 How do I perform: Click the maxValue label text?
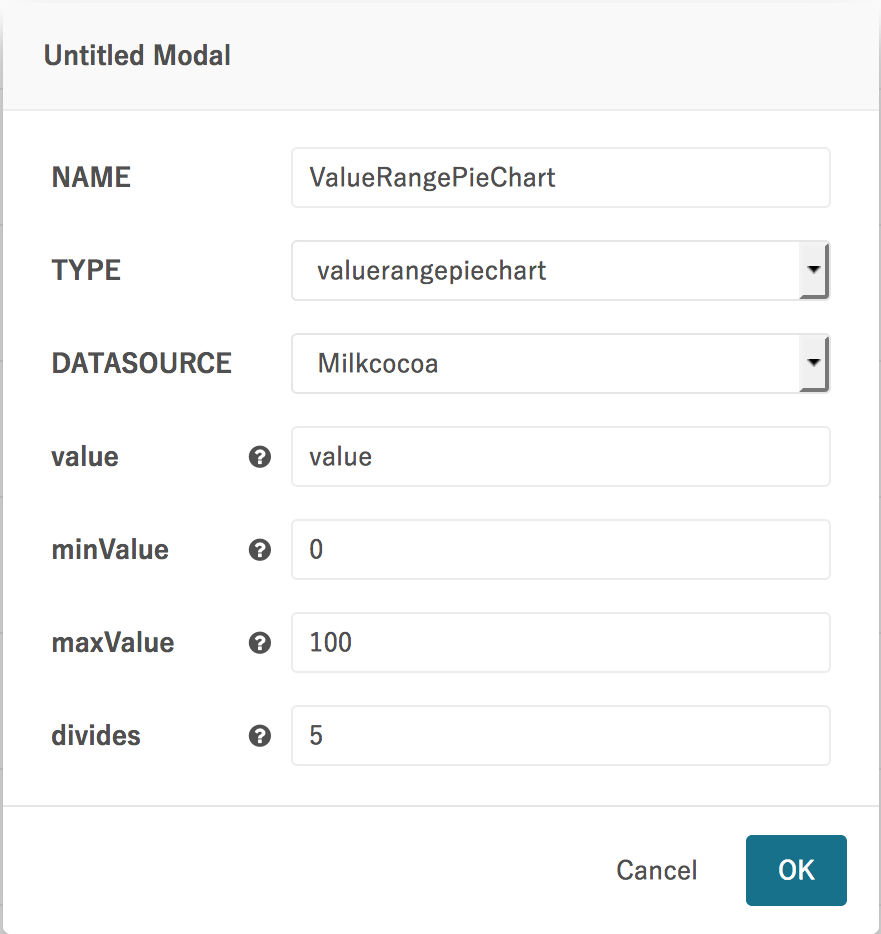113,643
